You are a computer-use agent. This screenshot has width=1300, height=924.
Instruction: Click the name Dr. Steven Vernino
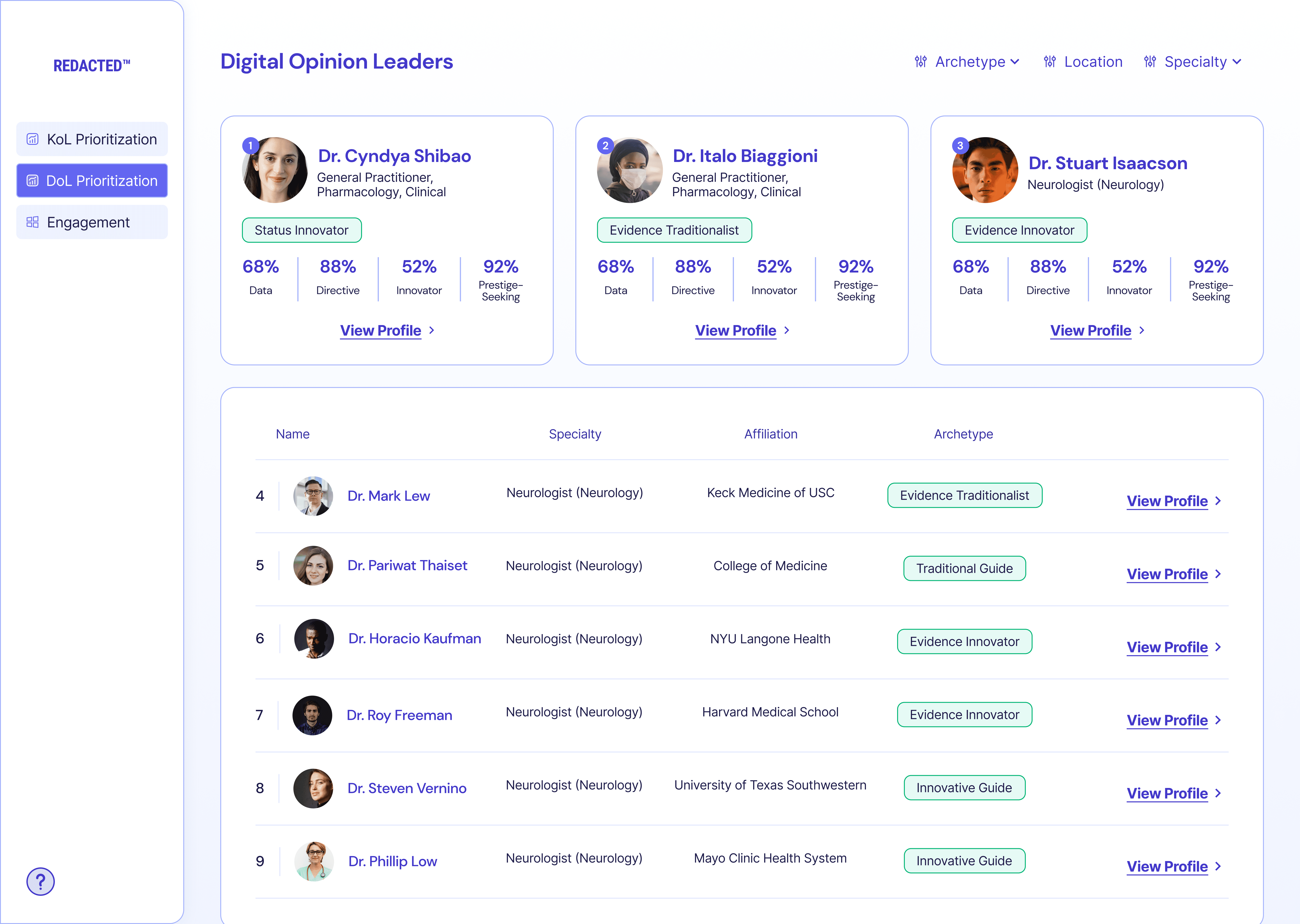[407, 789]
